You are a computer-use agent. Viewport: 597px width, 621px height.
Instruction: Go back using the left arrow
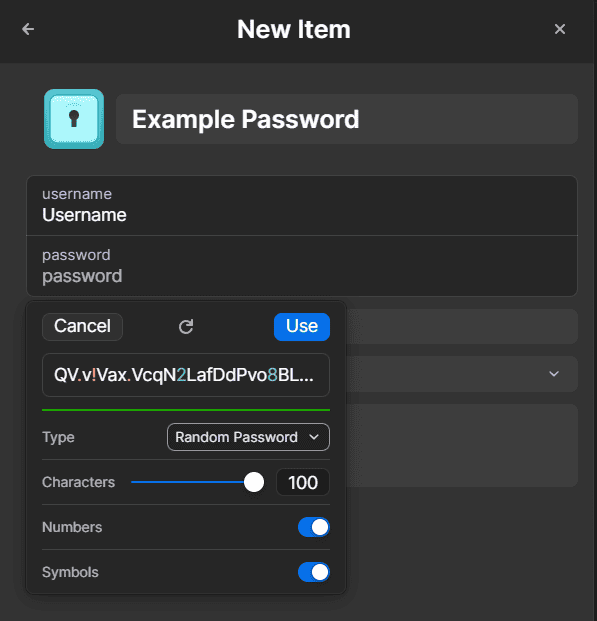click(28, 29)
